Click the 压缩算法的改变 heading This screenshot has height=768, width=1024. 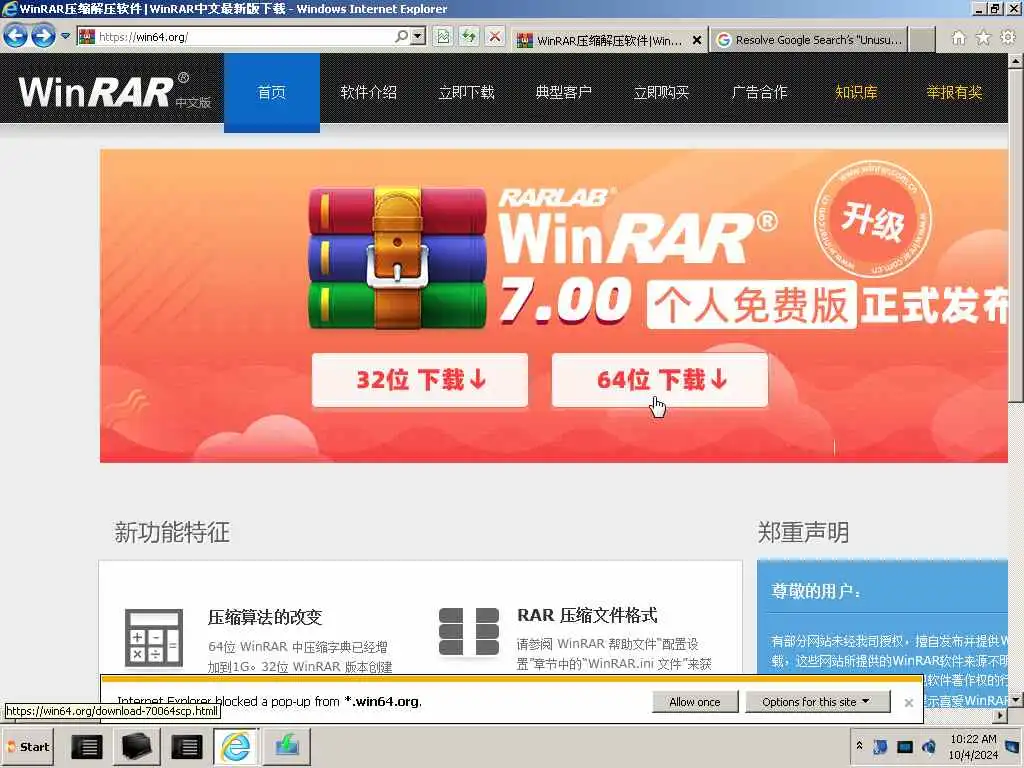tap(265, 617)
